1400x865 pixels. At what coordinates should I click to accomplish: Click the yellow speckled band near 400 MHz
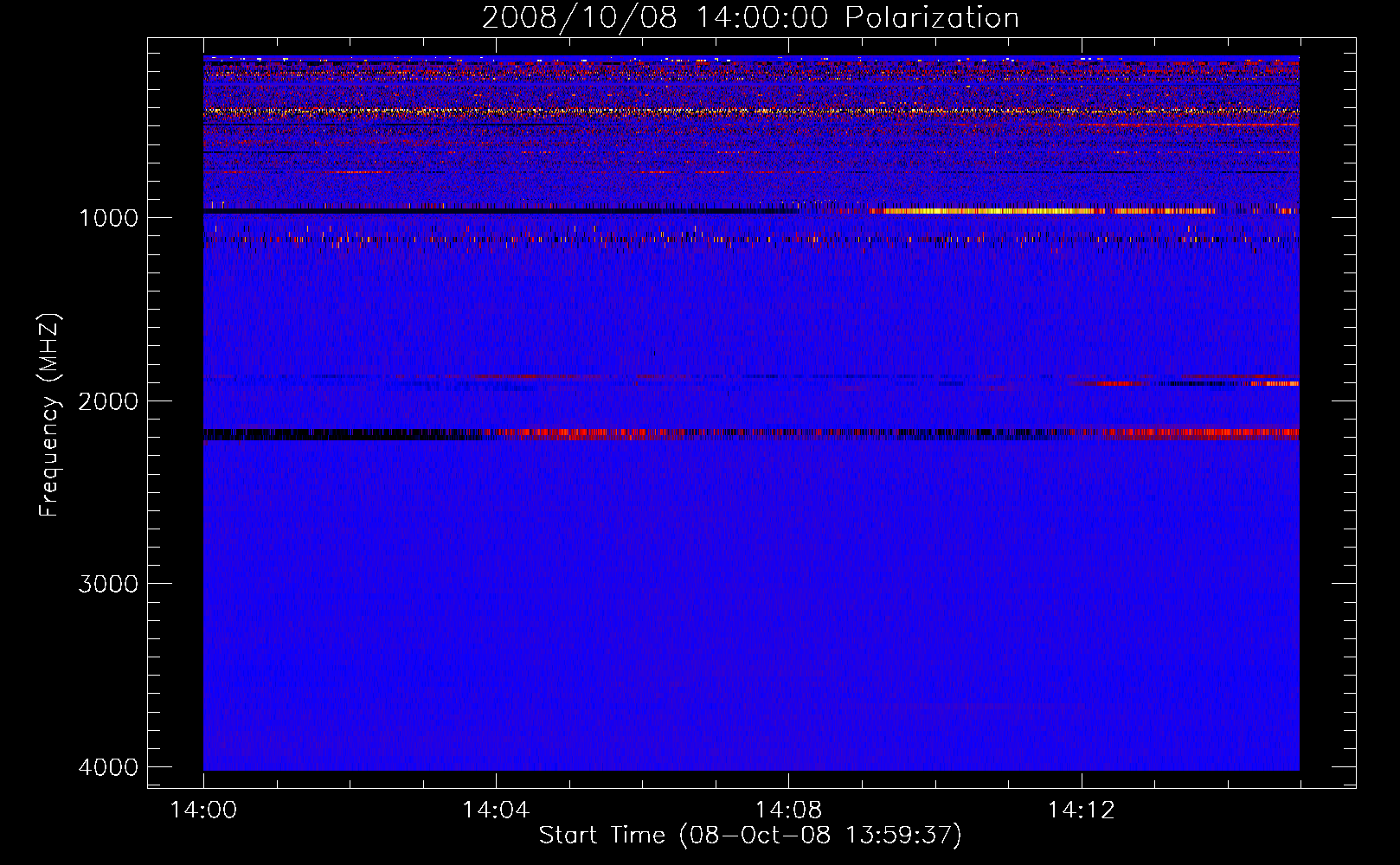pos(606,111)
